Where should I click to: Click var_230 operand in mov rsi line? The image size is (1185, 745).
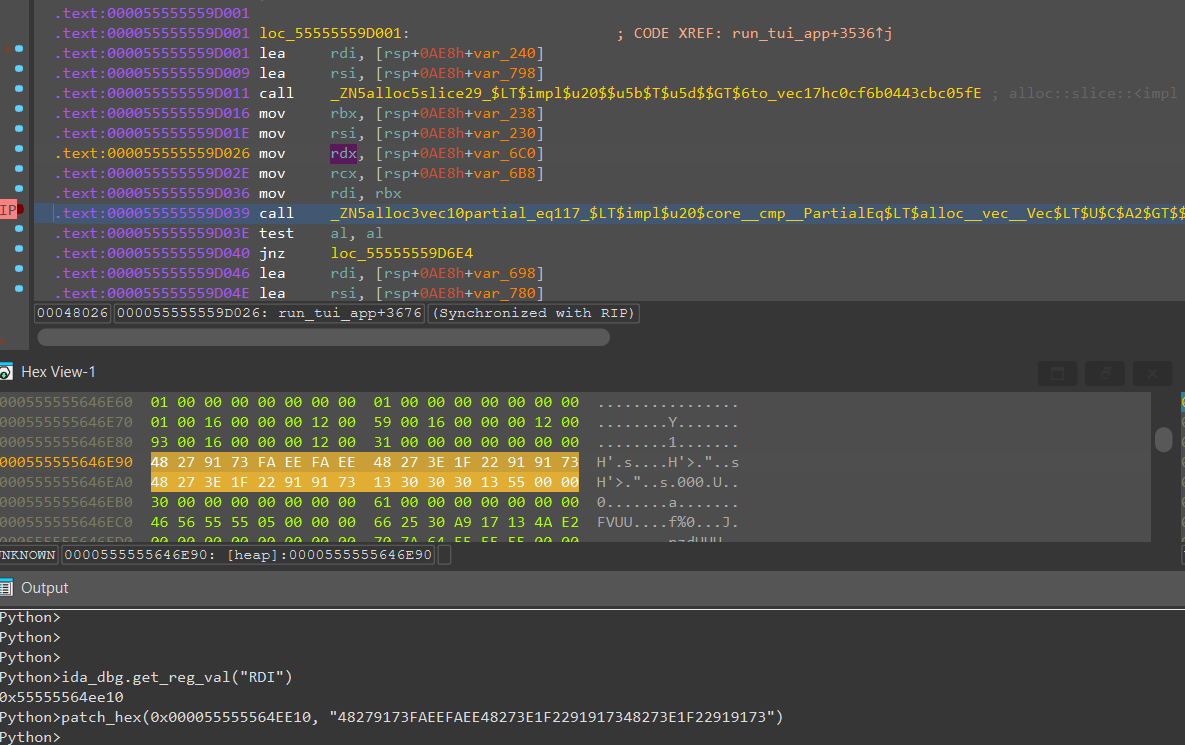point(505,133)
